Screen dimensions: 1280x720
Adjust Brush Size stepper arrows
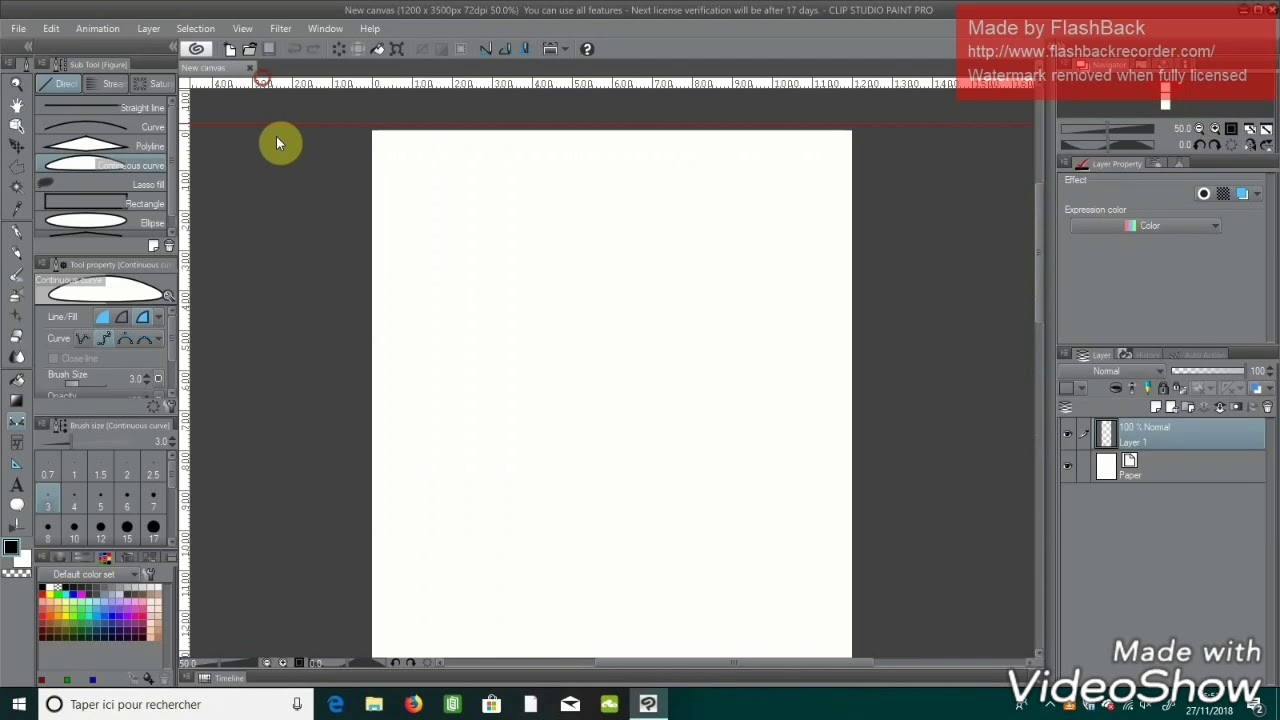pyautogui.click(x=146, y=378)
